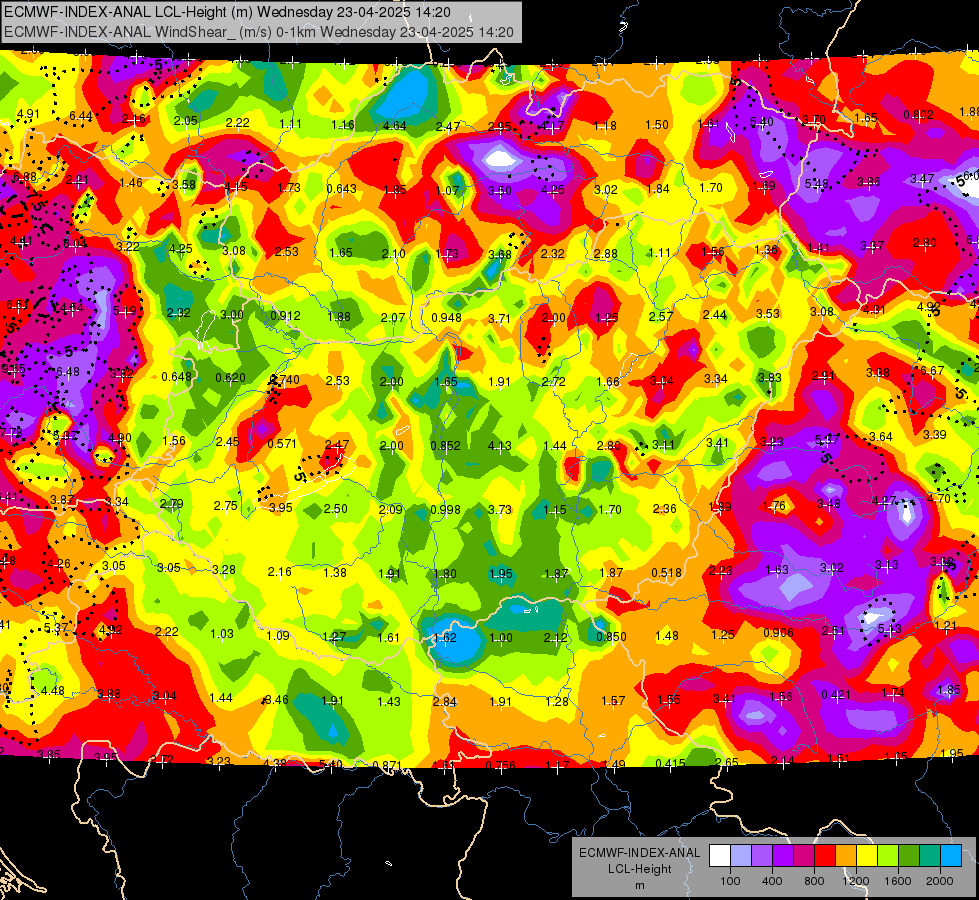The width and height of the screenshot is (979, 900).
Task: Click the wind shear value 2.84
Action: coord(444,701)
